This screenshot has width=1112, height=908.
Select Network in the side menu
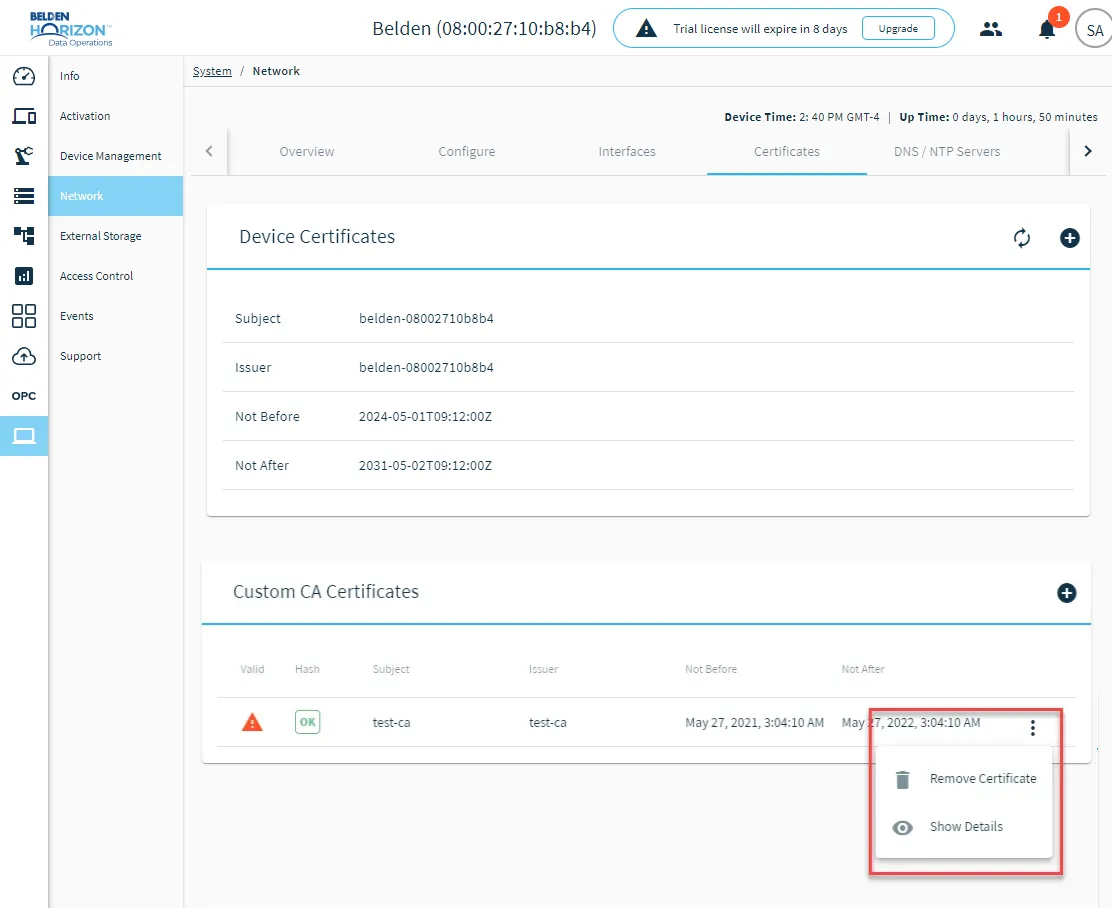click(x=116, y=196)
